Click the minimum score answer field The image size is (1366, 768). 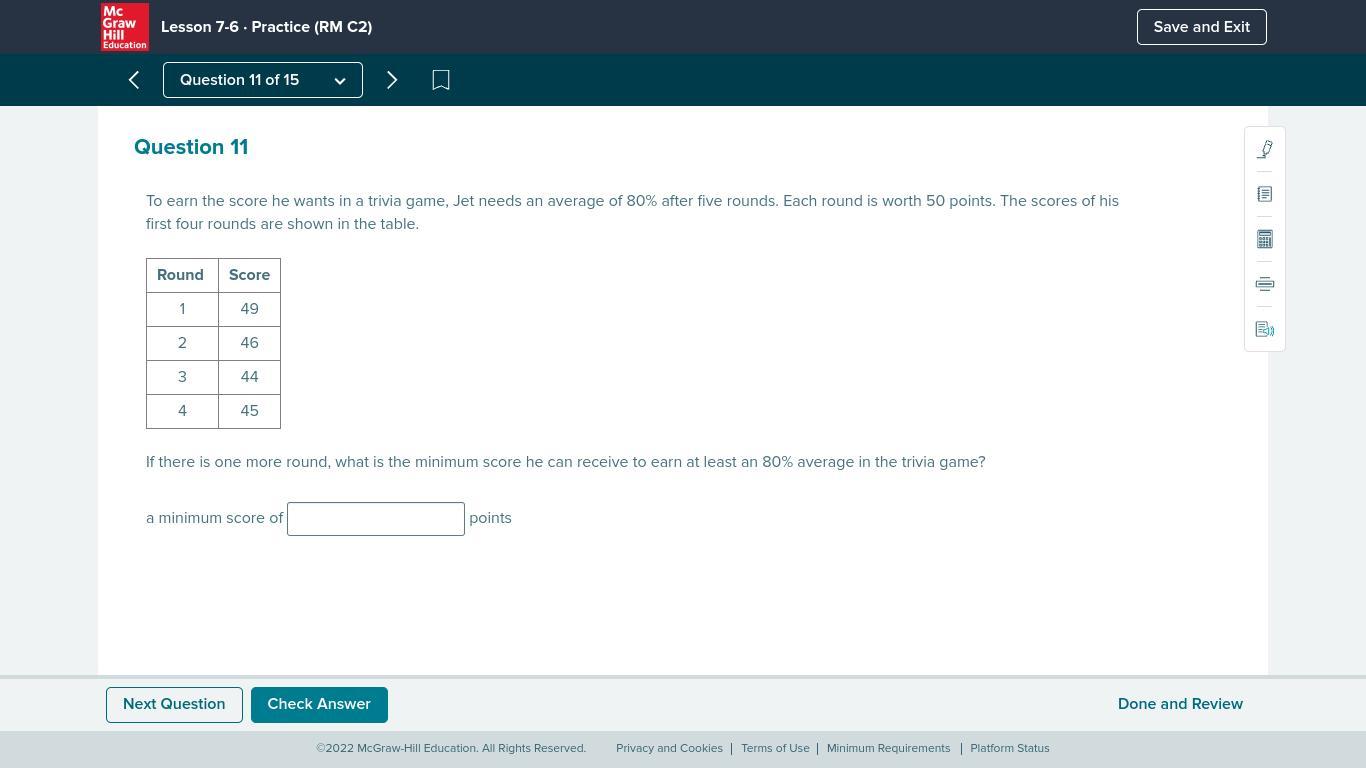click(376, 519)
